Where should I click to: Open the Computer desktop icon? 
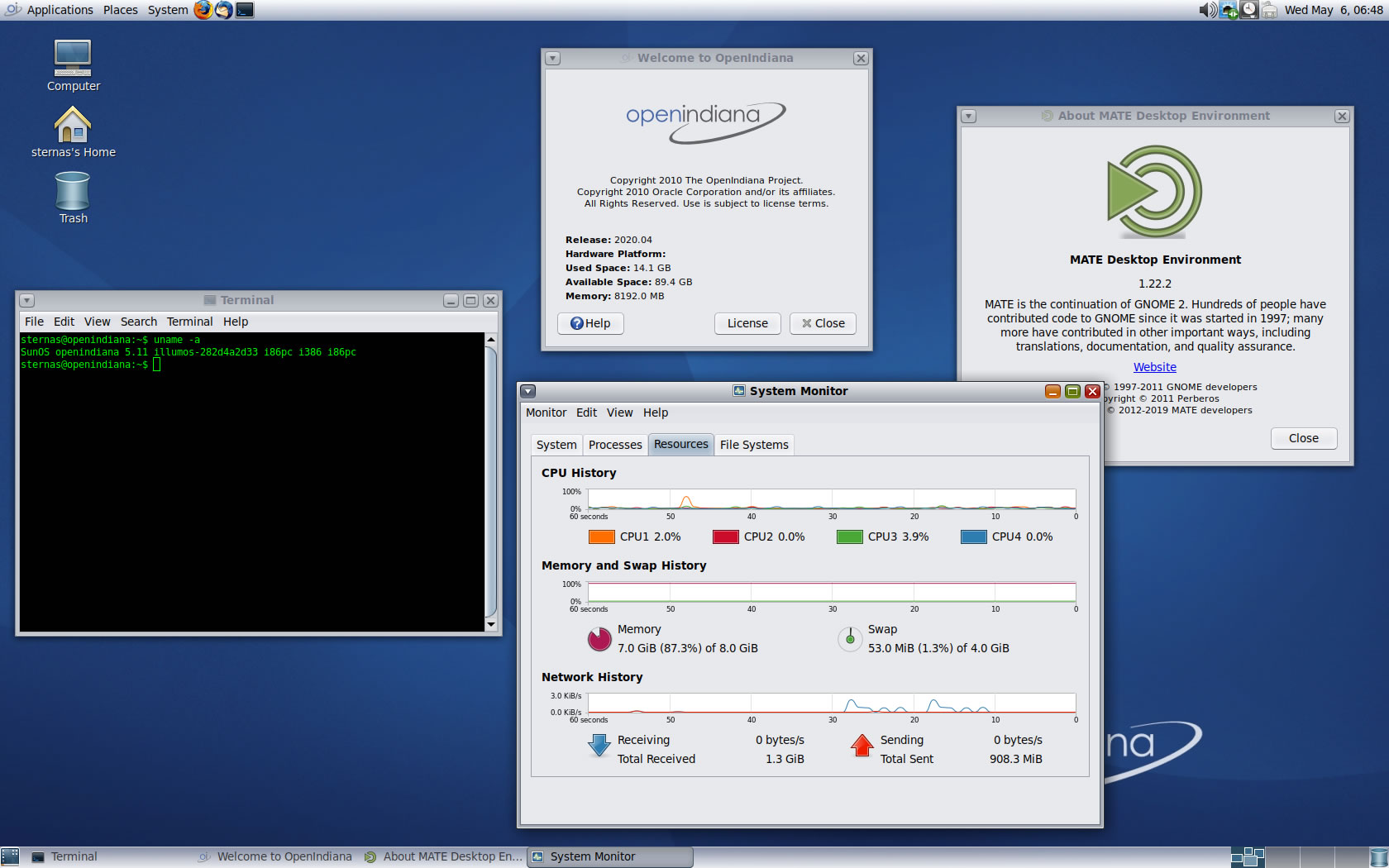pos(73,65)
